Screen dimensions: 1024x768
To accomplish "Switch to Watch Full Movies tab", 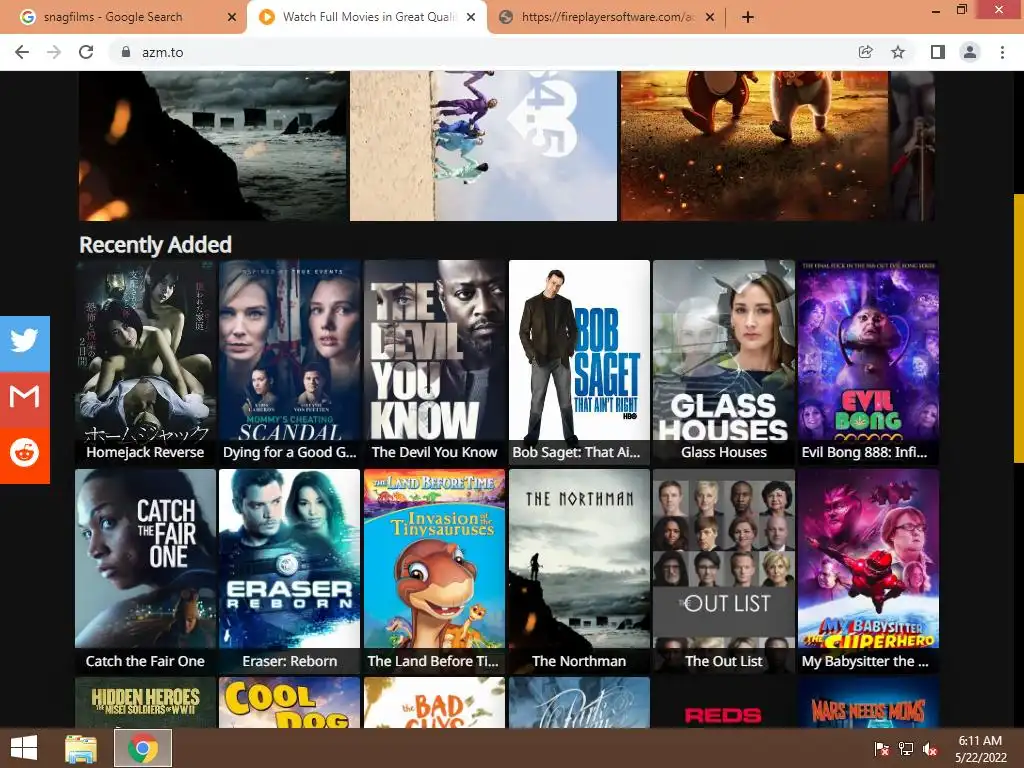I will coord(367,17).
